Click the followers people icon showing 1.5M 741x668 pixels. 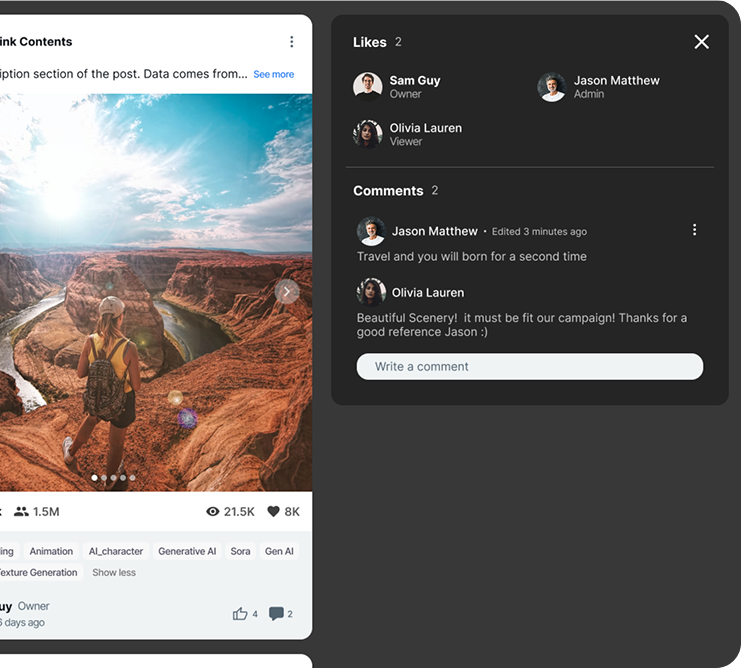[x=21, y=512]
